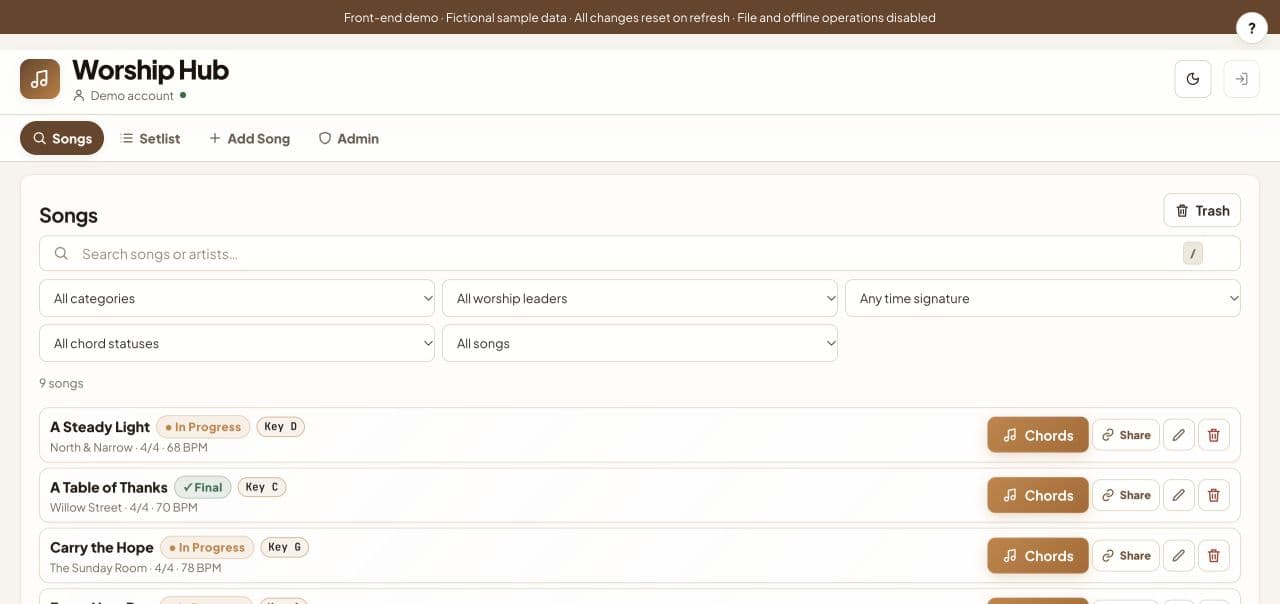This screenshot has height=604, width=1280.
Task: Open Chords for A Steady Light
Action: 1038,435
